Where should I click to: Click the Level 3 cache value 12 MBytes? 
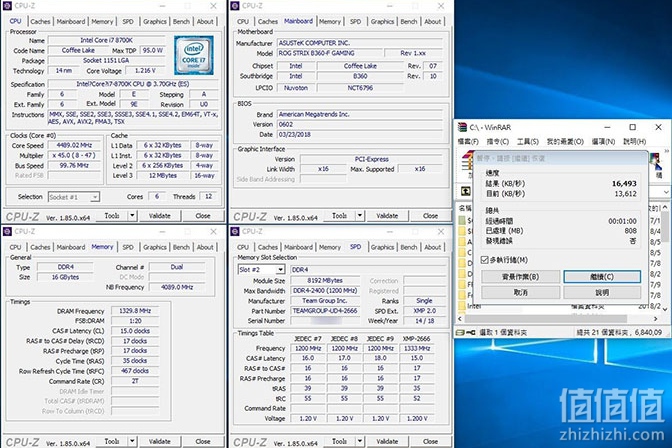163,176
